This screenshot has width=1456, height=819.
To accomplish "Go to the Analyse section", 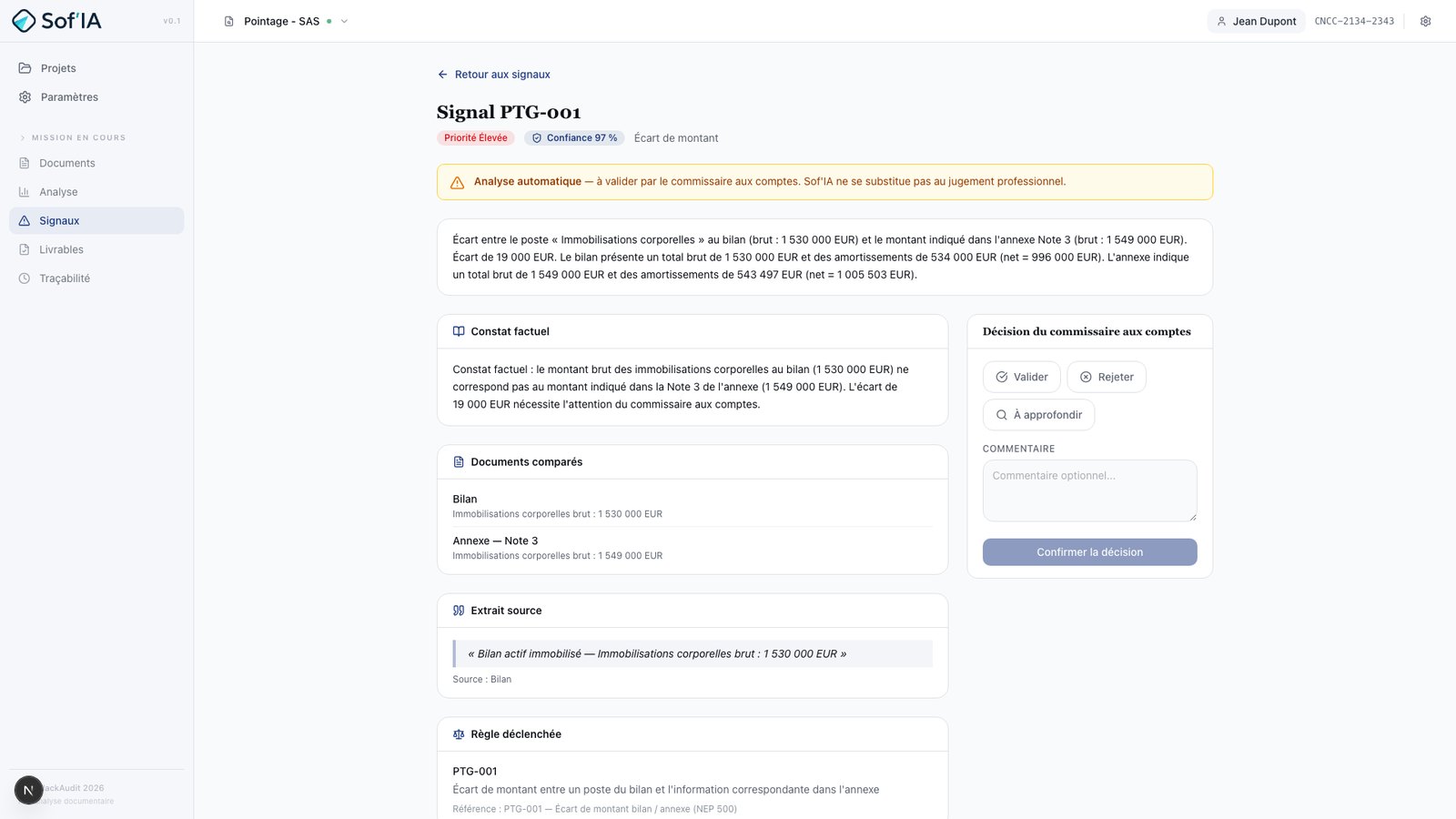I will point(96,192).
